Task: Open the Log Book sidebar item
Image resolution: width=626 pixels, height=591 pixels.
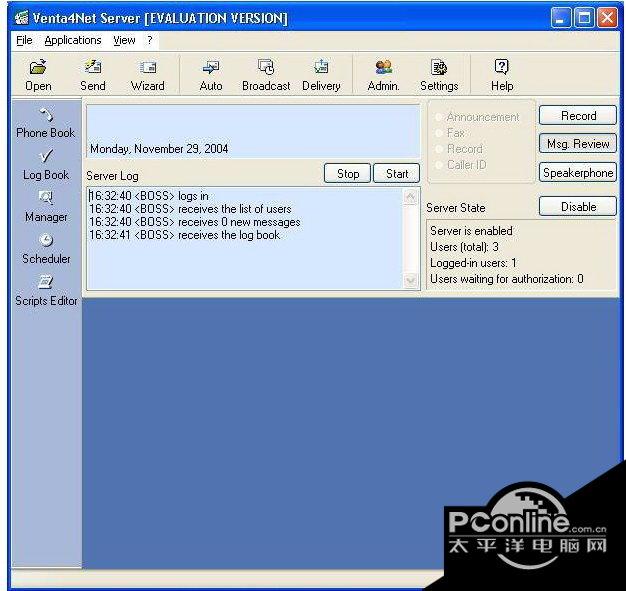Action: point(46,165)
